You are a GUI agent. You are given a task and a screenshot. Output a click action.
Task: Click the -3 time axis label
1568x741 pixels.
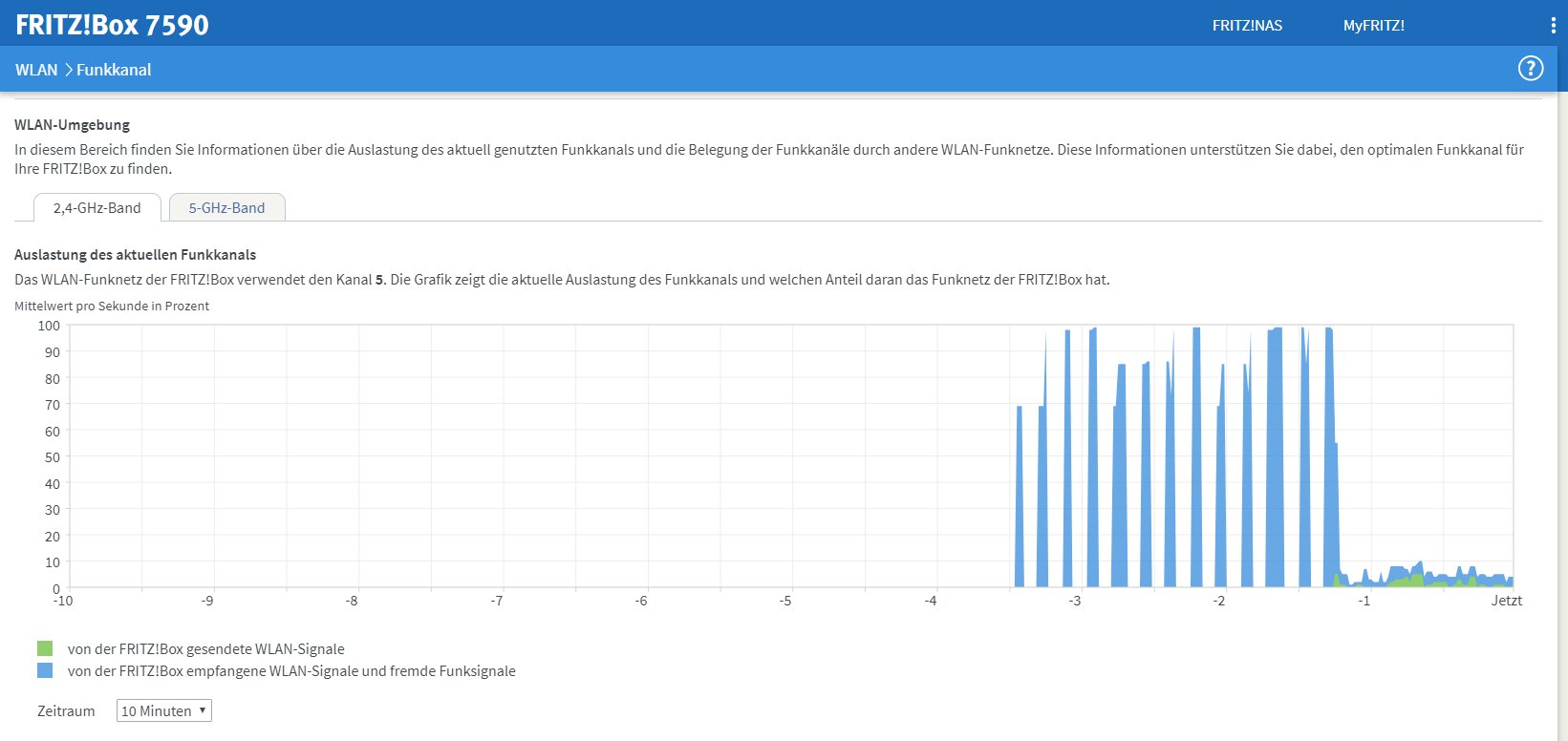1074,601
